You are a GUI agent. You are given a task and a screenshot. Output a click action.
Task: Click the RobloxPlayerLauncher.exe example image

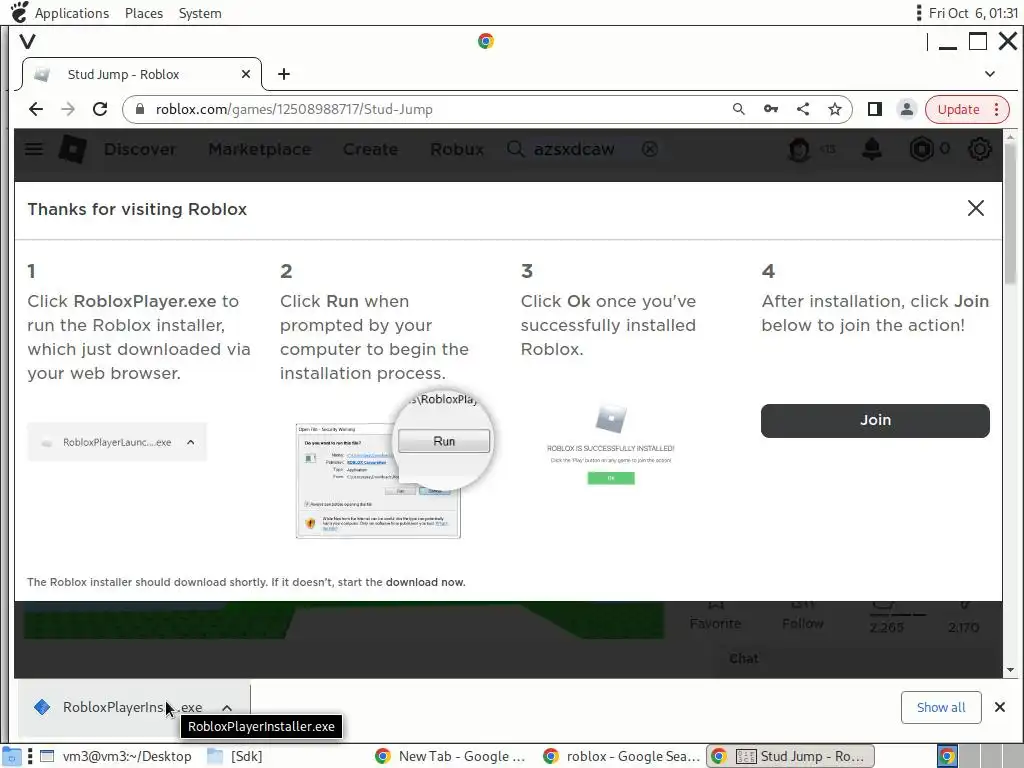[117, 442]
